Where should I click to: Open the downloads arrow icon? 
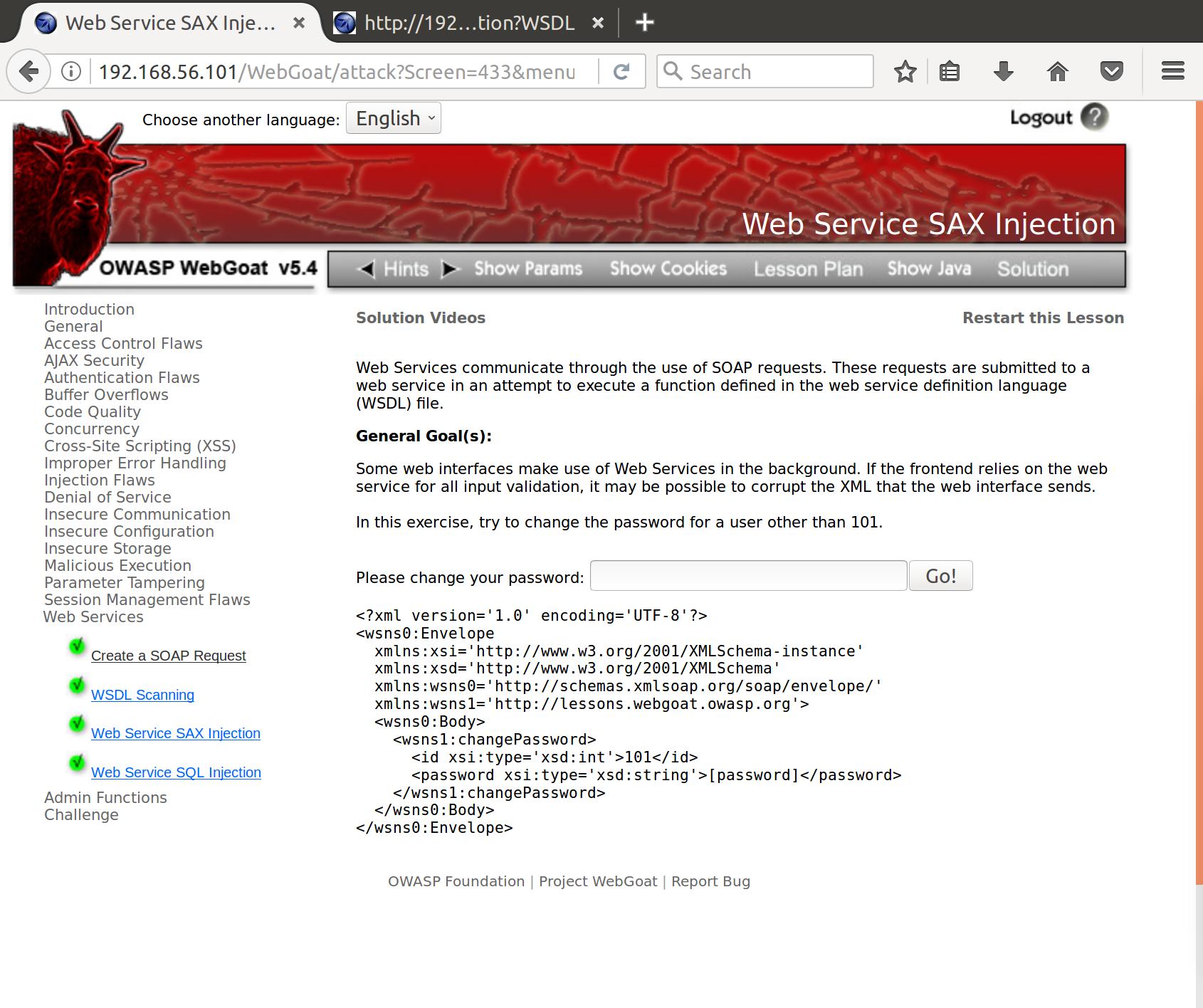(x=1004, y=71)
